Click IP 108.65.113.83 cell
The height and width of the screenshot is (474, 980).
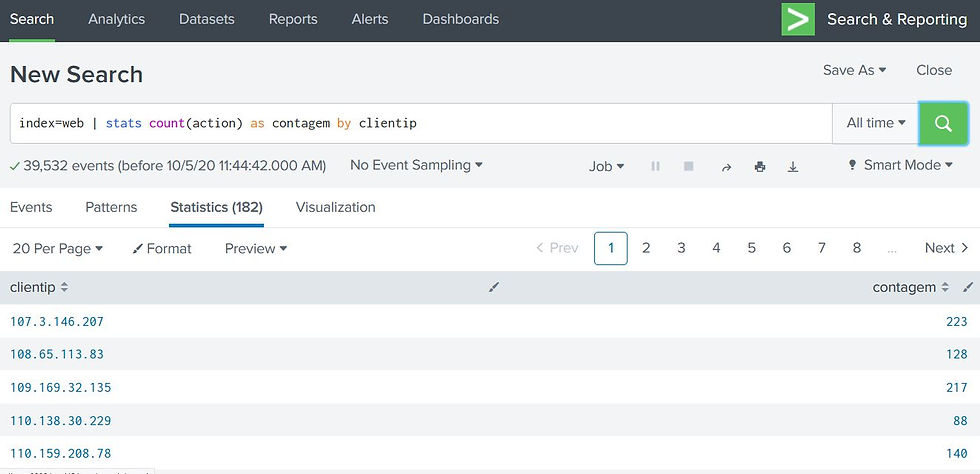[x=57, y=354]
